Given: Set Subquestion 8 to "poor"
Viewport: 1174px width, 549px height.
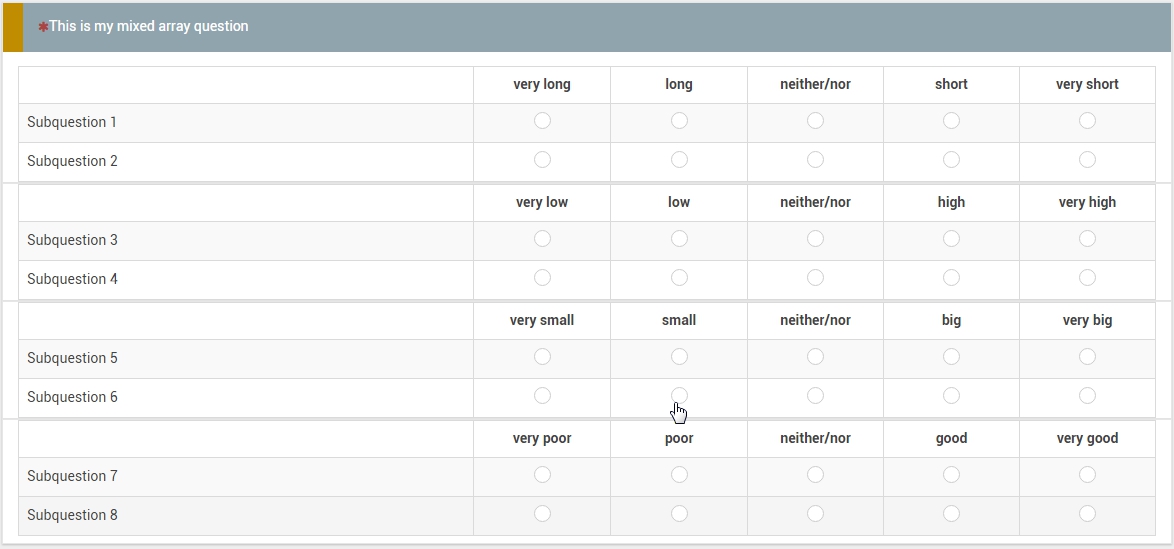Looking at the screenshot, I should click(679, 514).
